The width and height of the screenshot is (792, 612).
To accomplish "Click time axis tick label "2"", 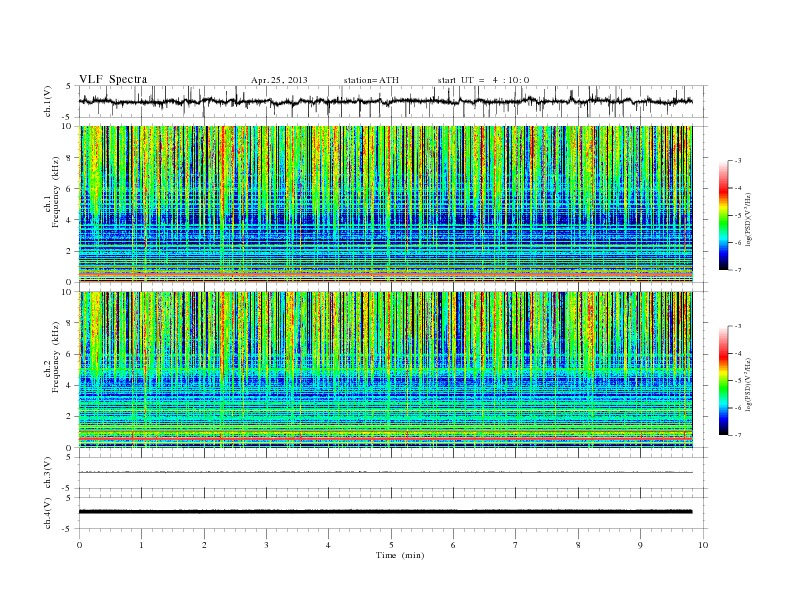I will [204, 545].
